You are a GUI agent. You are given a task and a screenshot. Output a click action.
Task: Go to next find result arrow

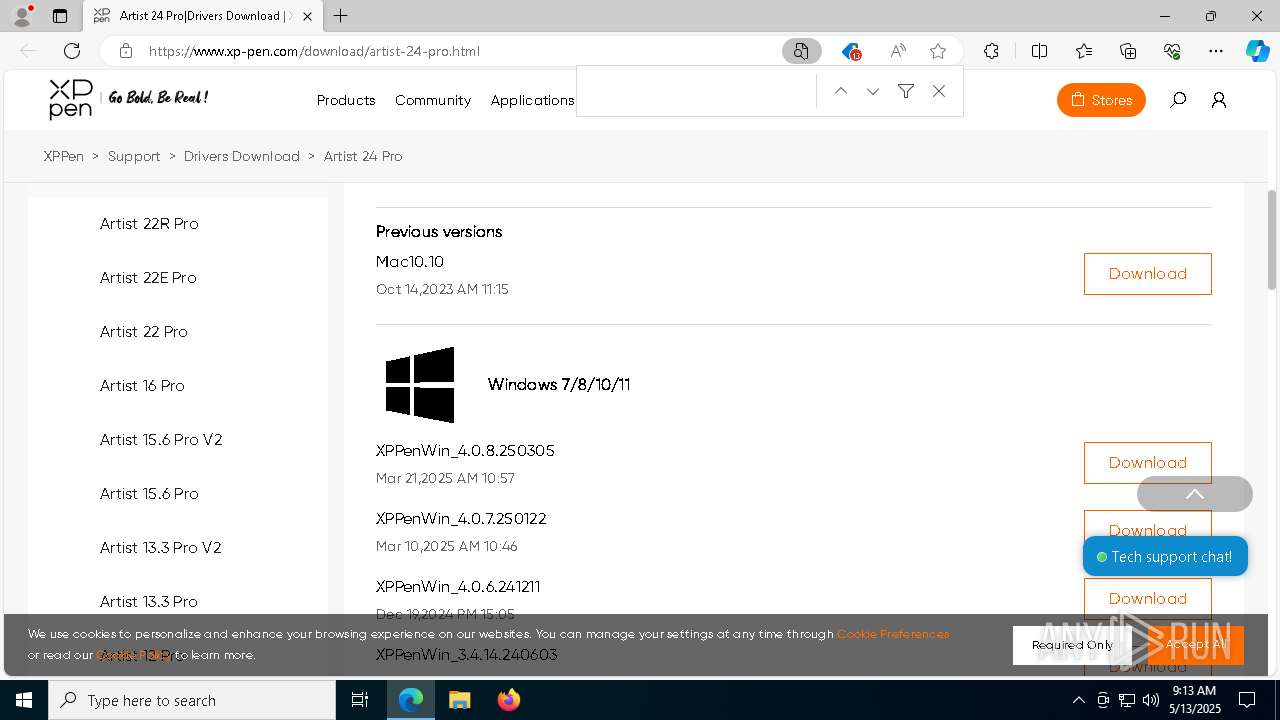click(x=873, y=91)
